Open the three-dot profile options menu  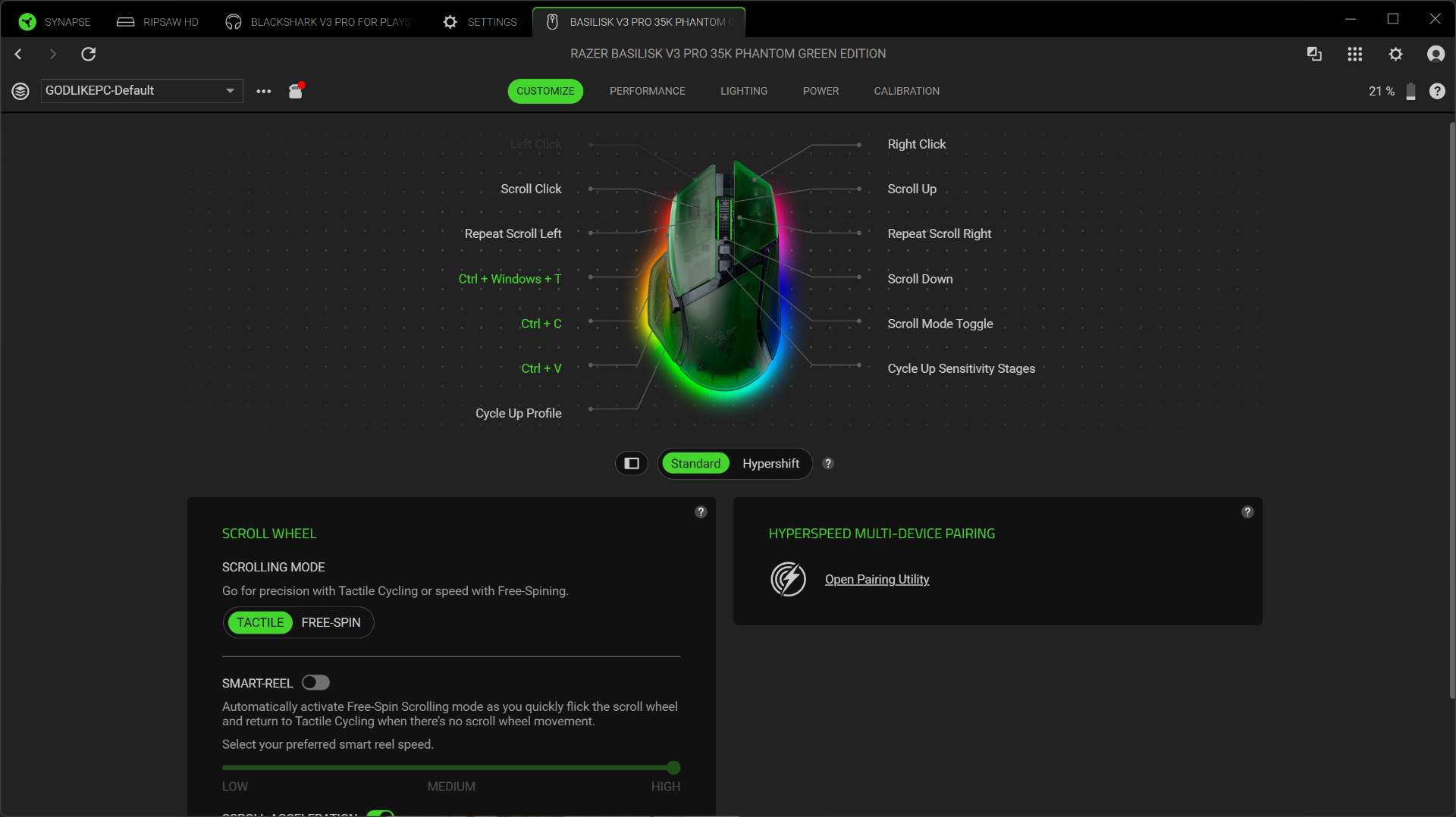tap(263, 91)
